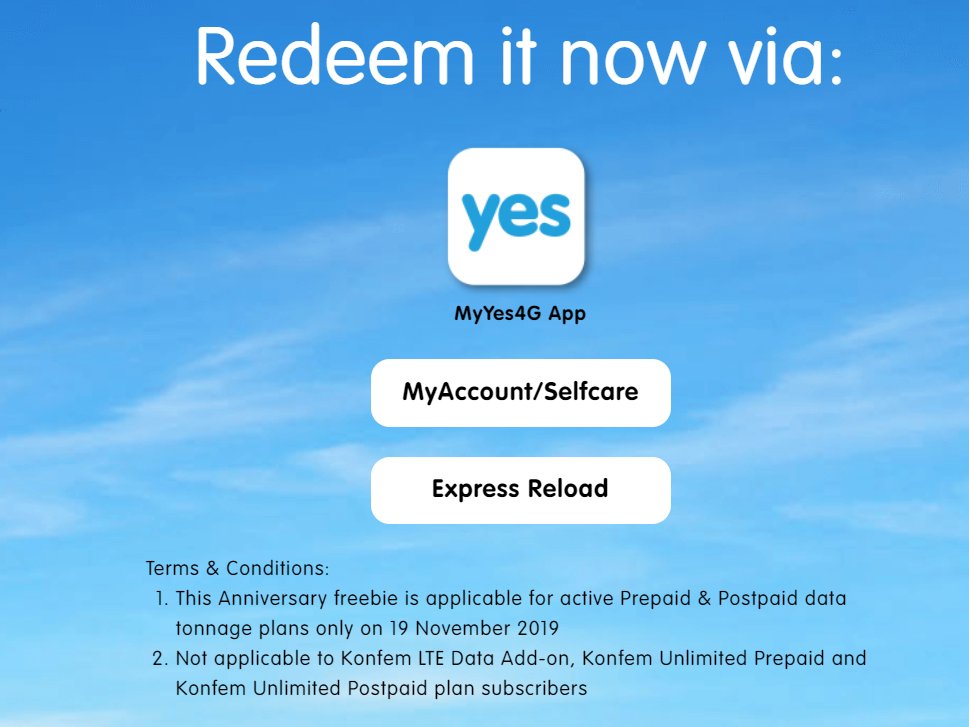The image size is (969, 727).
Task: Click the Terms & Conditions heading
Action: pos(237,568)
